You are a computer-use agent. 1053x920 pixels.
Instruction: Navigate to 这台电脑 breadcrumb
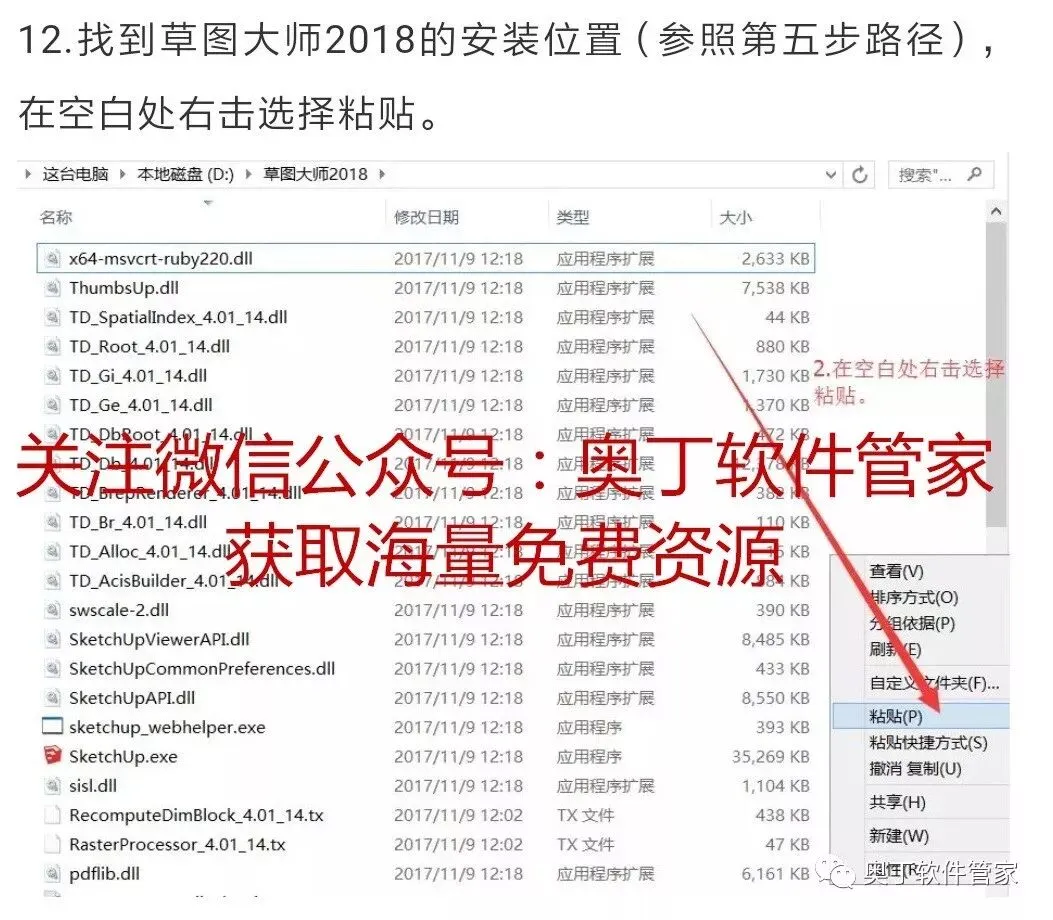click(75, 175)
